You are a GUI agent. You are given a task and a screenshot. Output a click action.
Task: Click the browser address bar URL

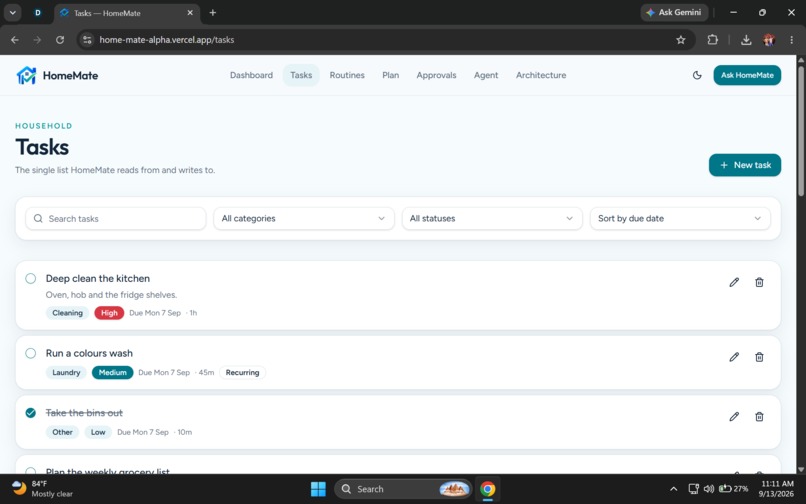tap(167, 40)
